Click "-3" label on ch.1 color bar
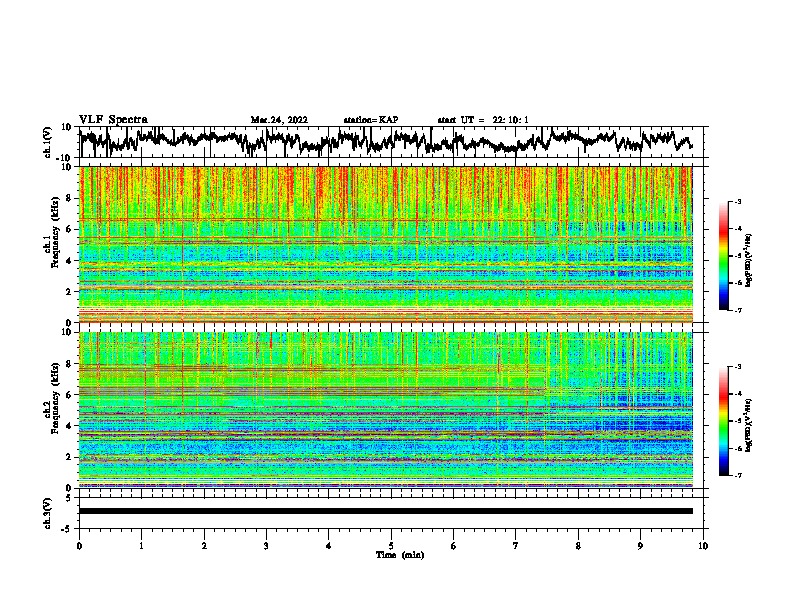792x612 pixels. coord(738,202)
